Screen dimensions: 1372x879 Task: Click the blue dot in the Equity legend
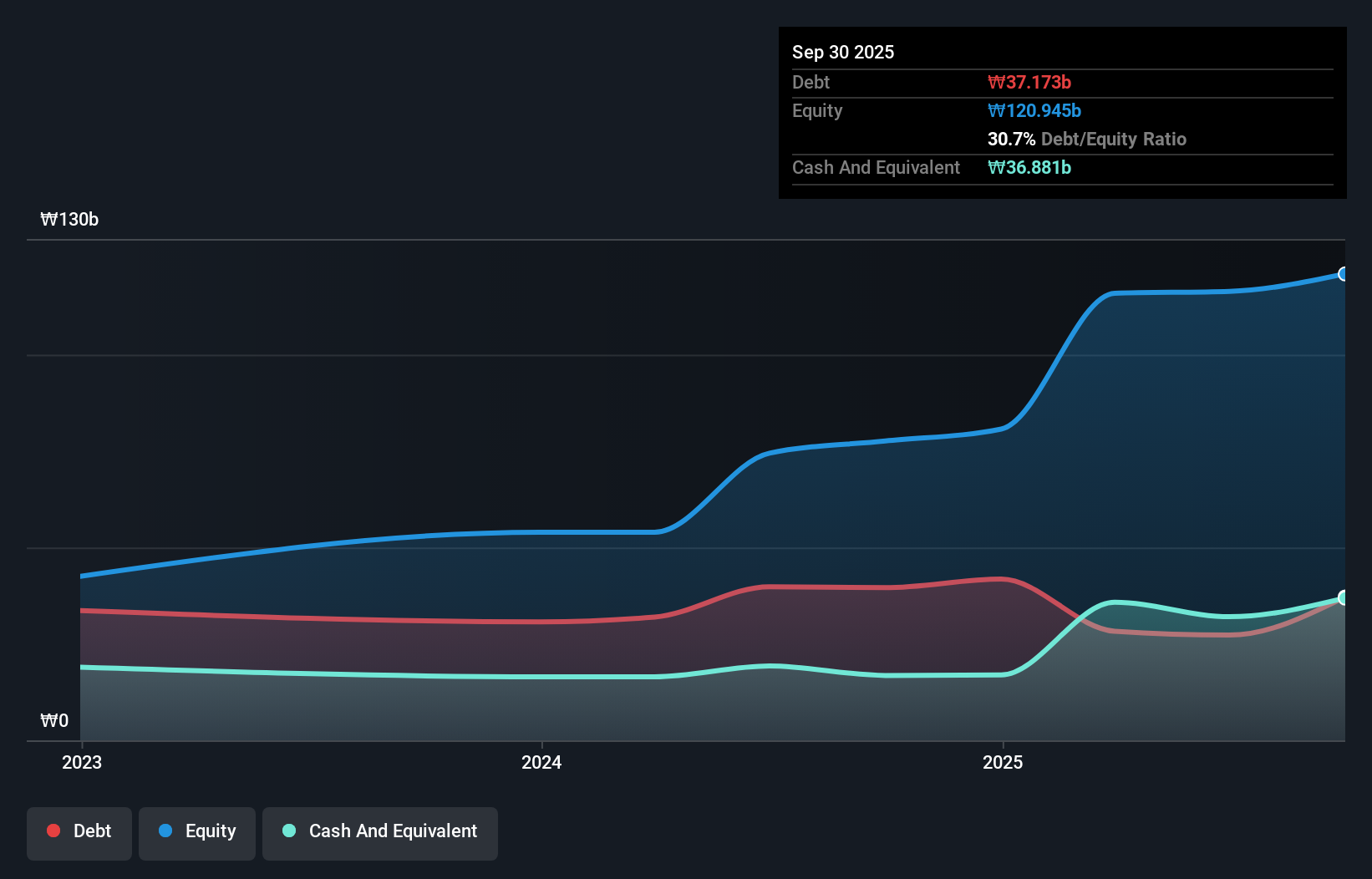click(x=164, y=831)
